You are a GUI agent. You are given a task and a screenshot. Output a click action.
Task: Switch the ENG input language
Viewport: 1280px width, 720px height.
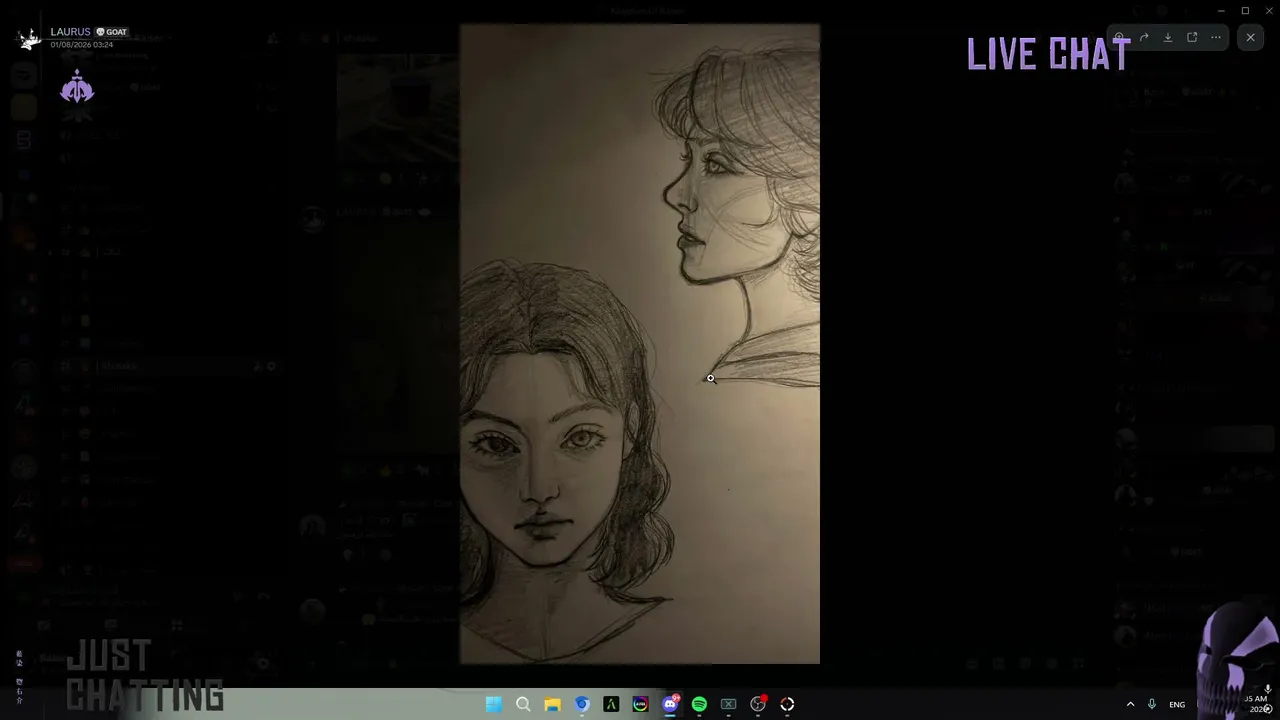click(x=1177, y=705)
